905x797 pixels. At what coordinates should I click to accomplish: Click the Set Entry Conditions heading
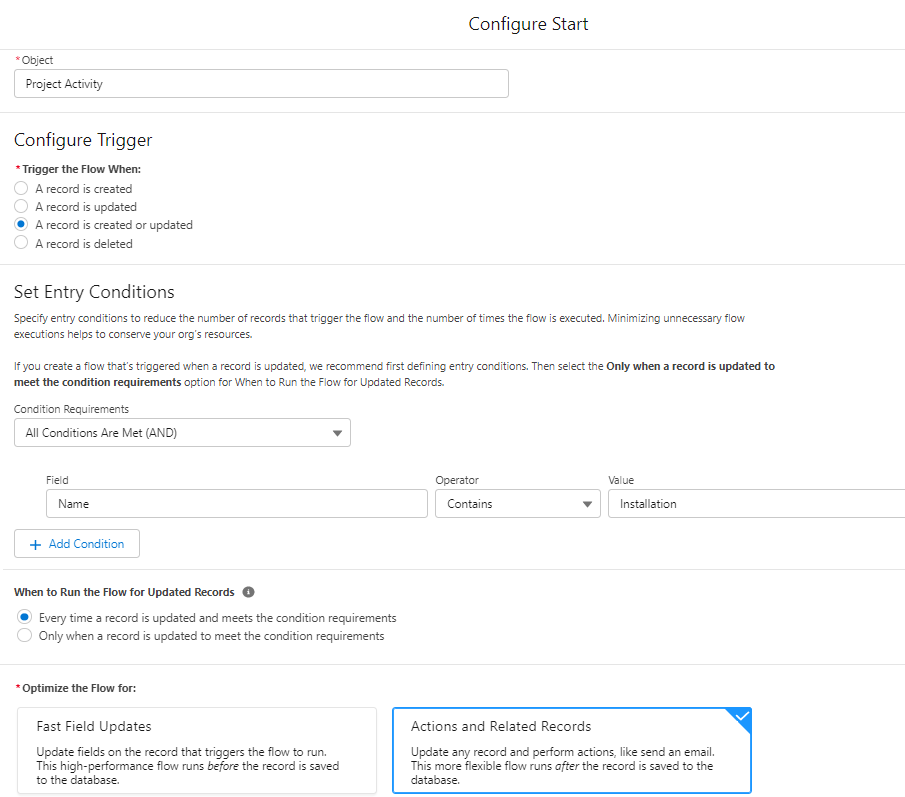[94, 292]
